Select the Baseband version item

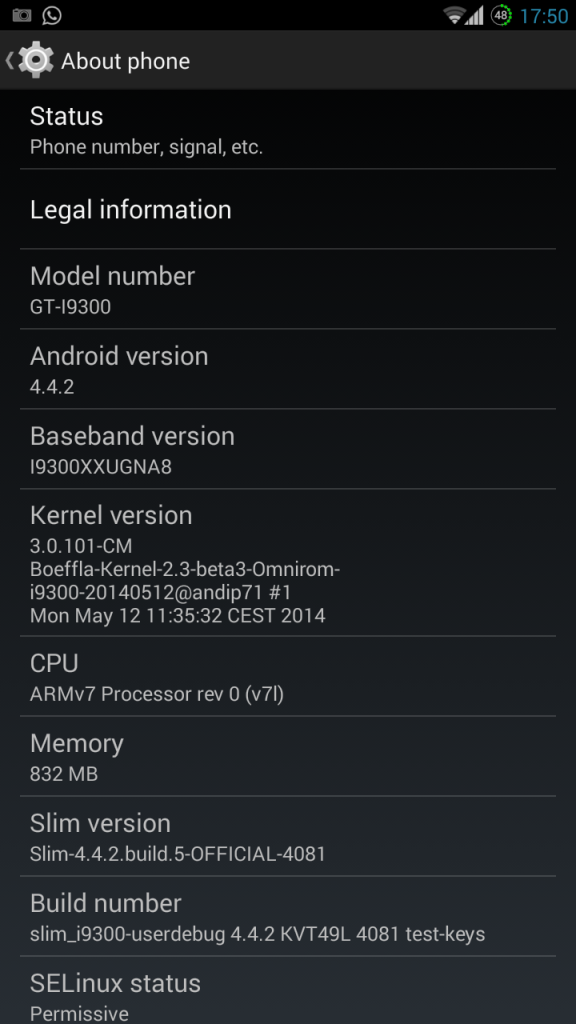tap(287, 449)
